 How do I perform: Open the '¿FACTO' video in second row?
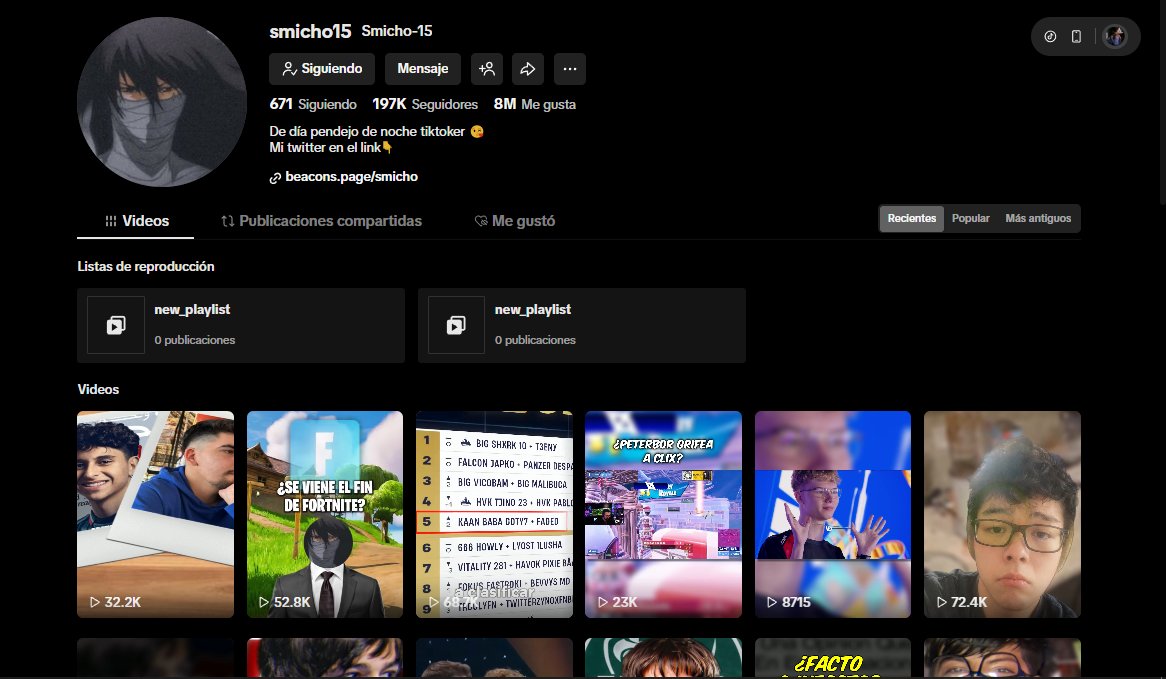(x=833, y=658)
